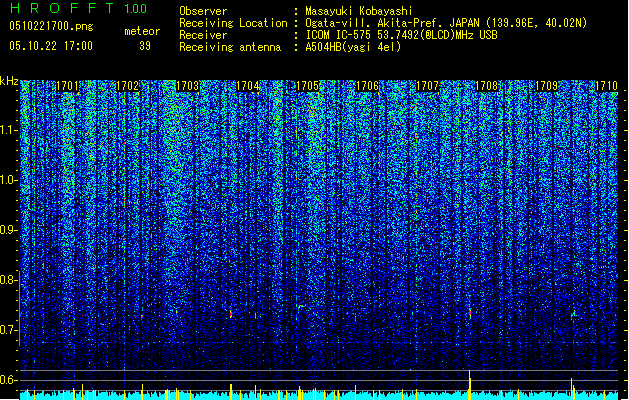Click the tallest yellow power spike near 1708

[x=469, y=385]
